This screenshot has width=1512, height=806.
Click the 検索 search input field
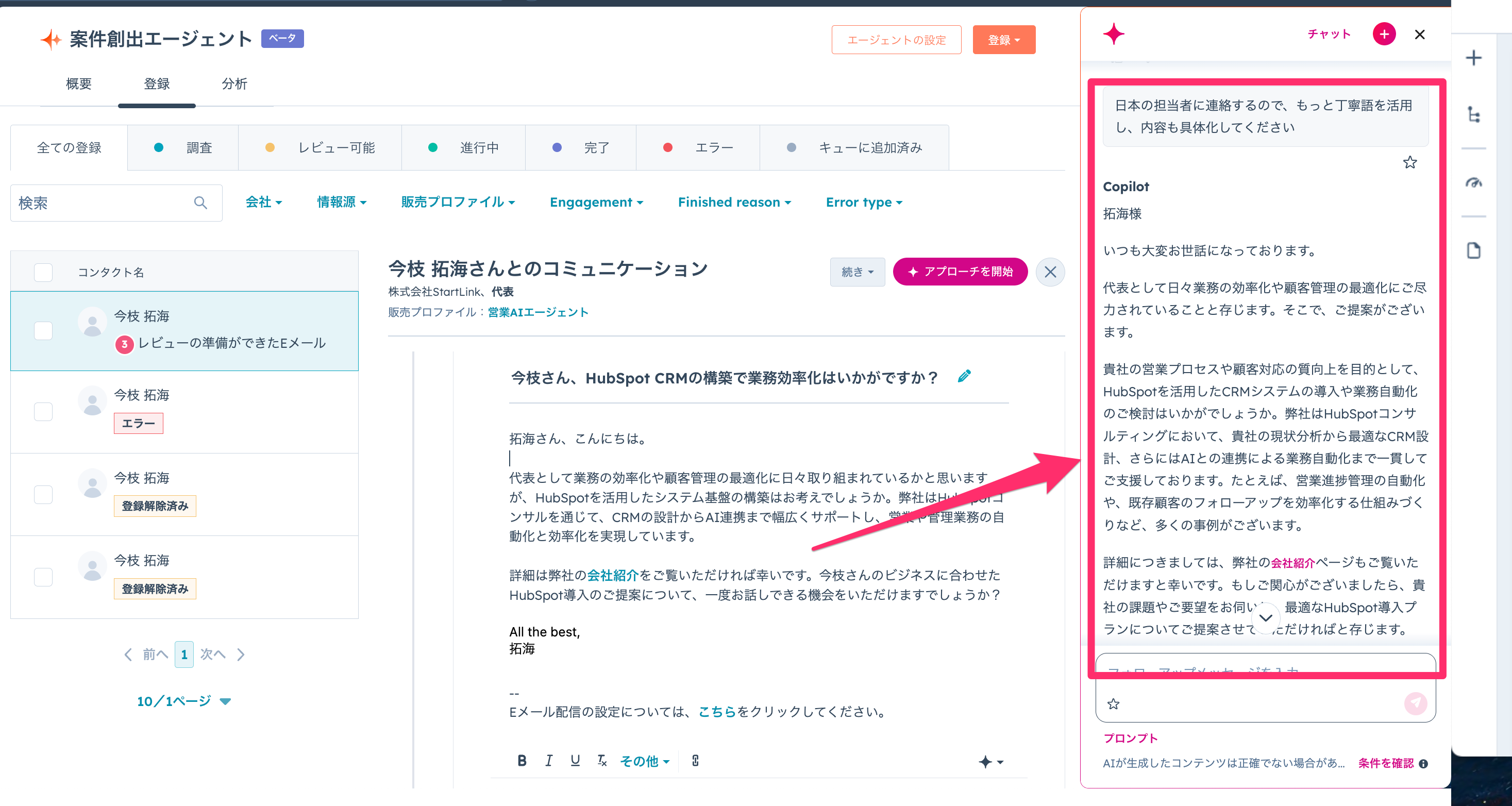pos(100,203)
